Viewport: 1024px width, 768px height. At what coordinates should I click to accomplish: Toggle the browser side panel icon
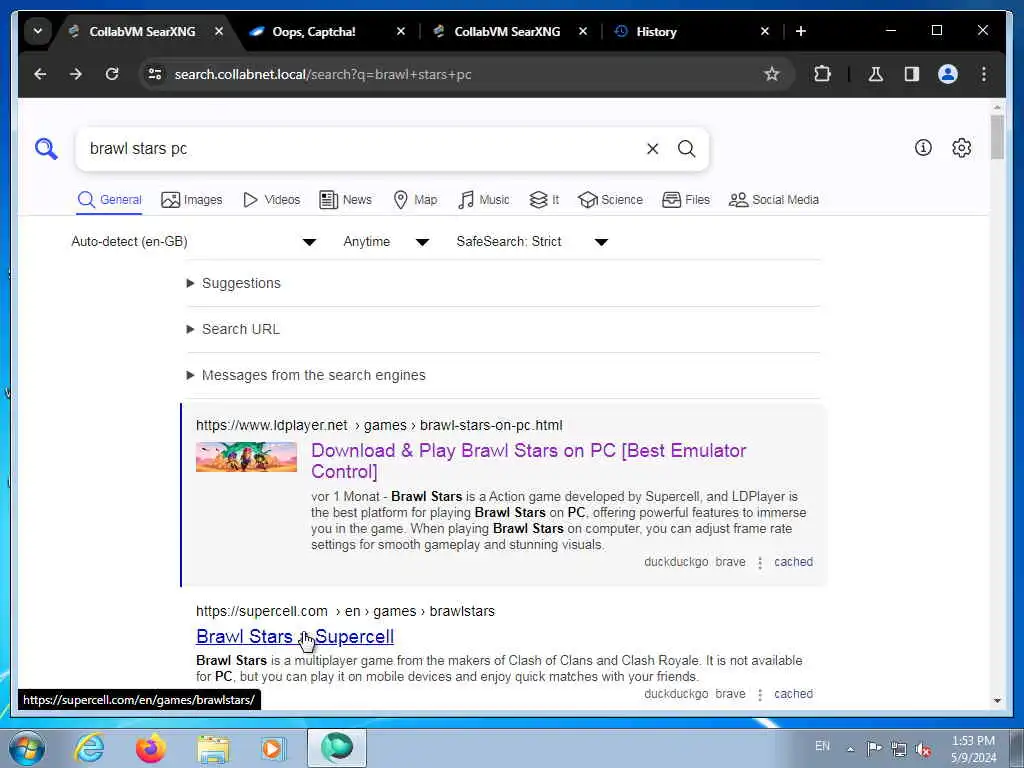[x=912, y=74]
